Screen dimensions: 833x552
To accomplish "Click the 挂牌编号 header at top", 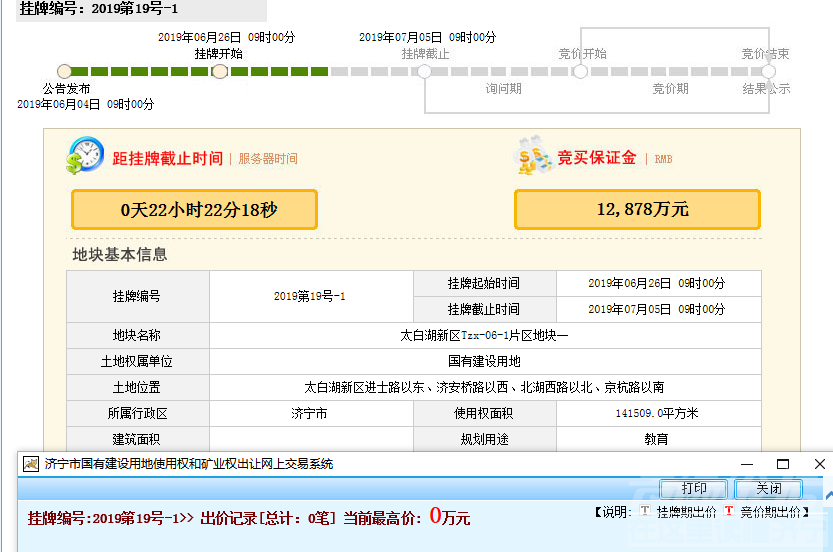I will click(99, 9).
